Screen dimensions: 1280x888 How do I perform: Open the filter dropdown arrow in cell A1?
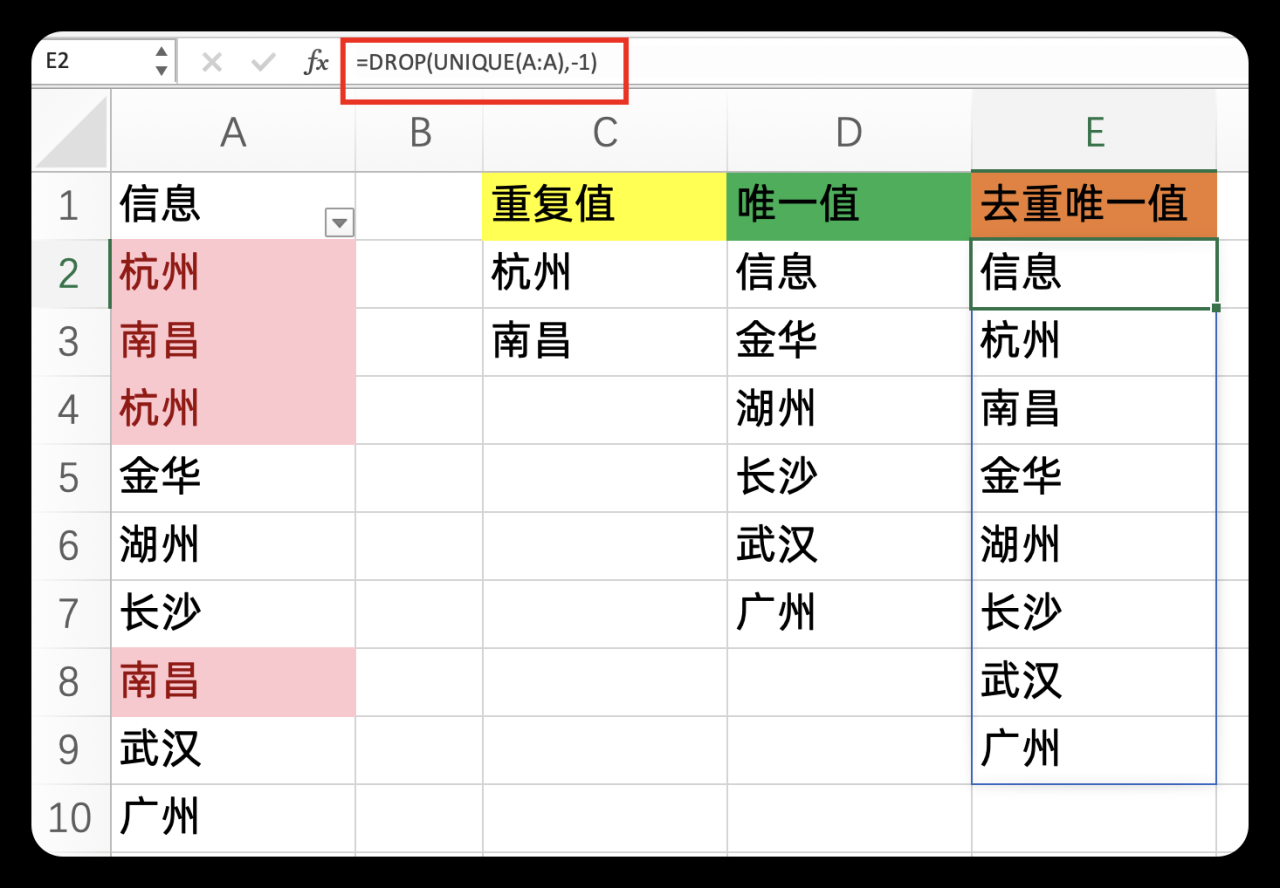point(340,224)
